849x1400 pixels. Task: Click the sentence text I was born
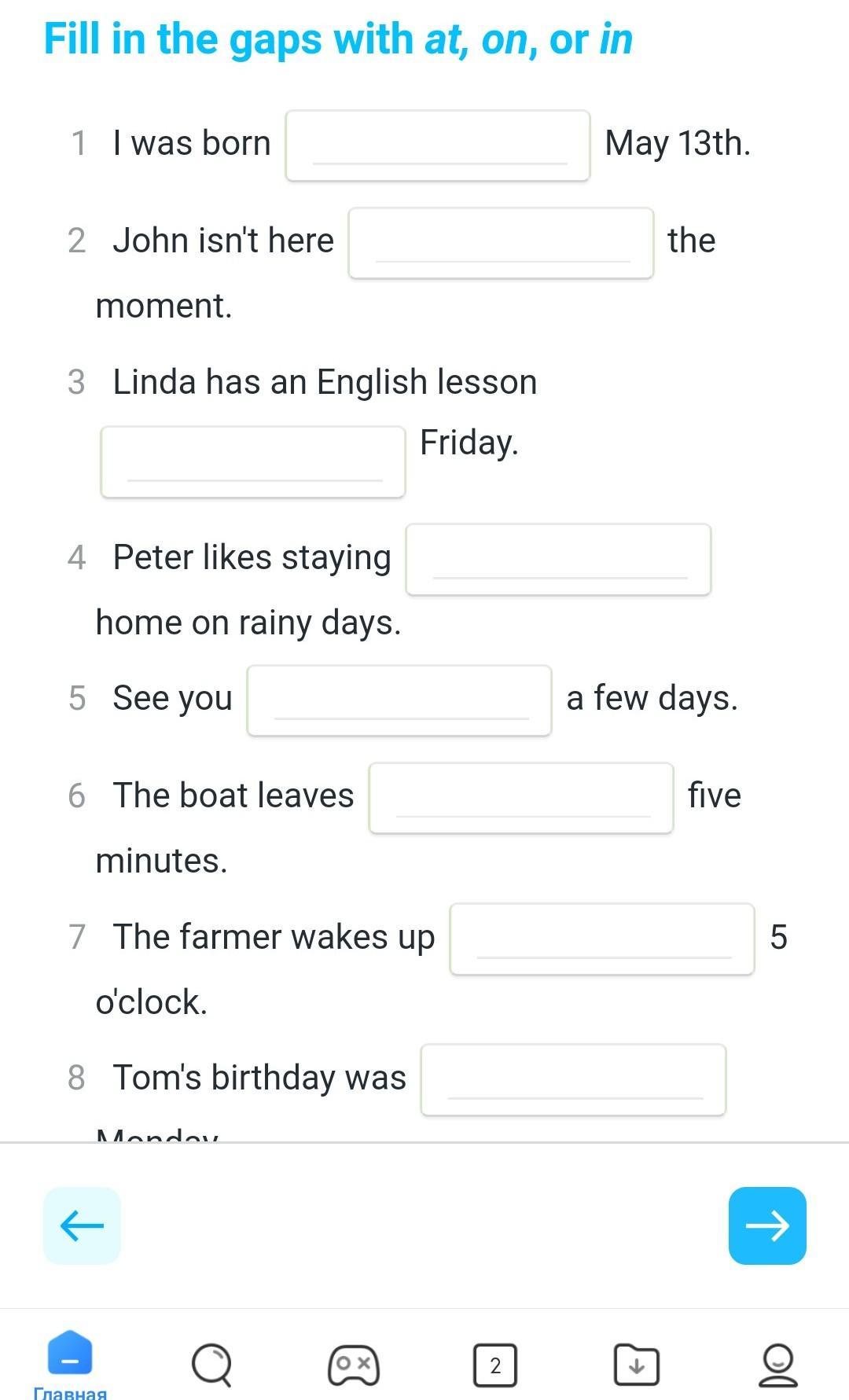(x=192, y=143)
